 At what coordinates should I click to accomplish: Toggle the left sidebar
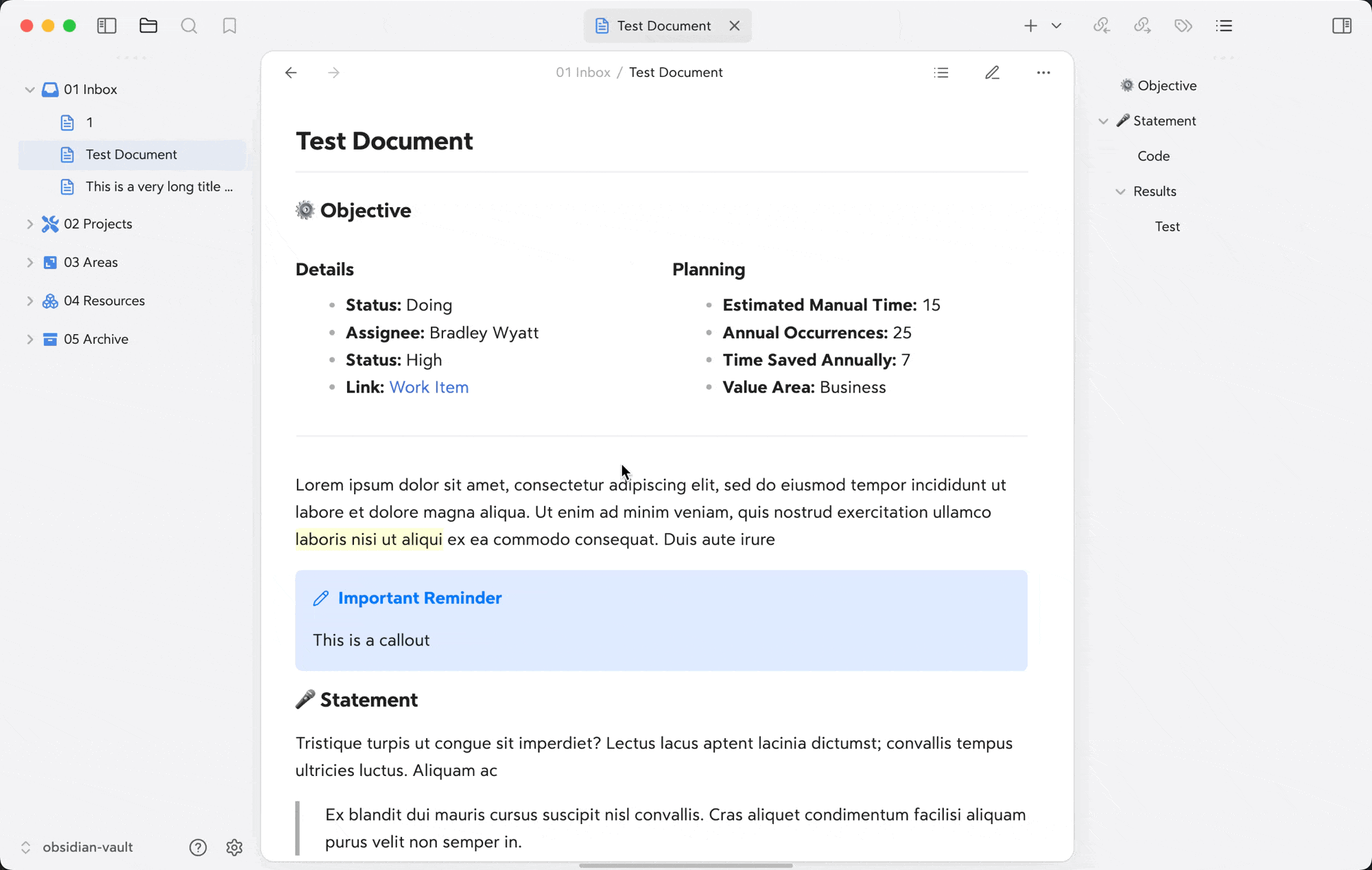[107, 26]
